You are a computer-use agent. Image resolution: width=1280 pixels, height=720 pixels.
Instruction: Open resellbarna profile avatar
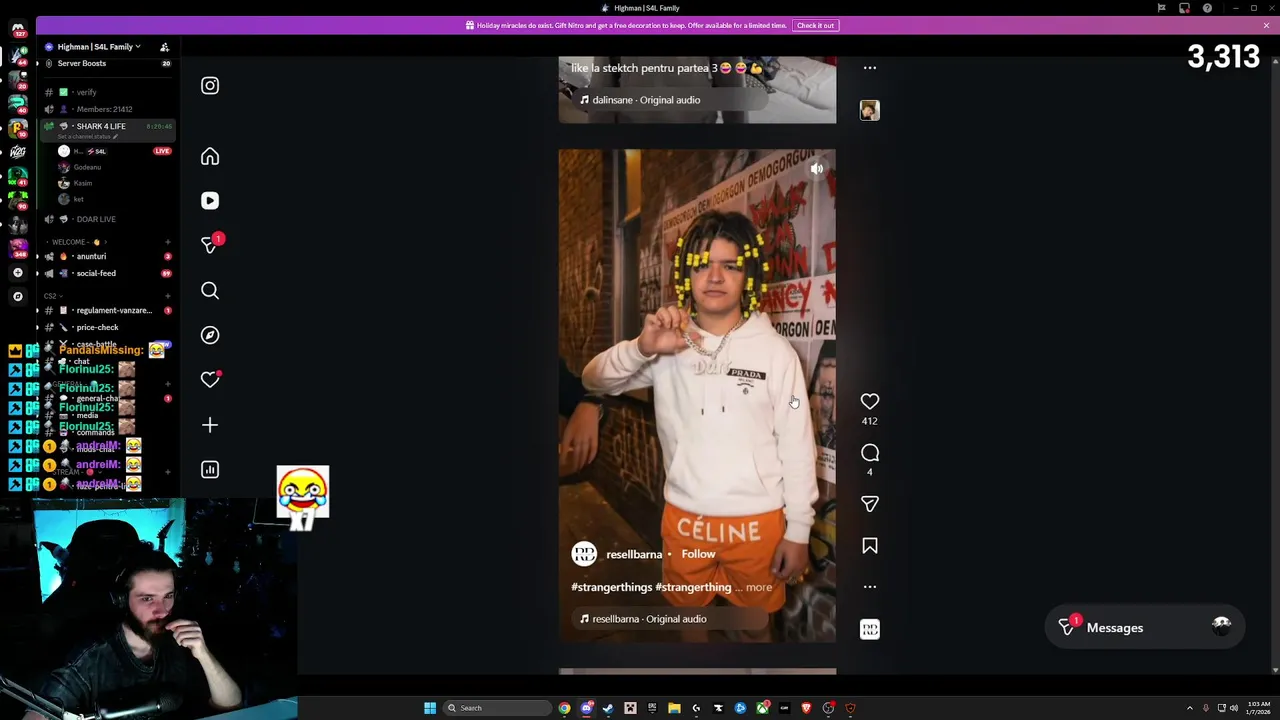584,554
